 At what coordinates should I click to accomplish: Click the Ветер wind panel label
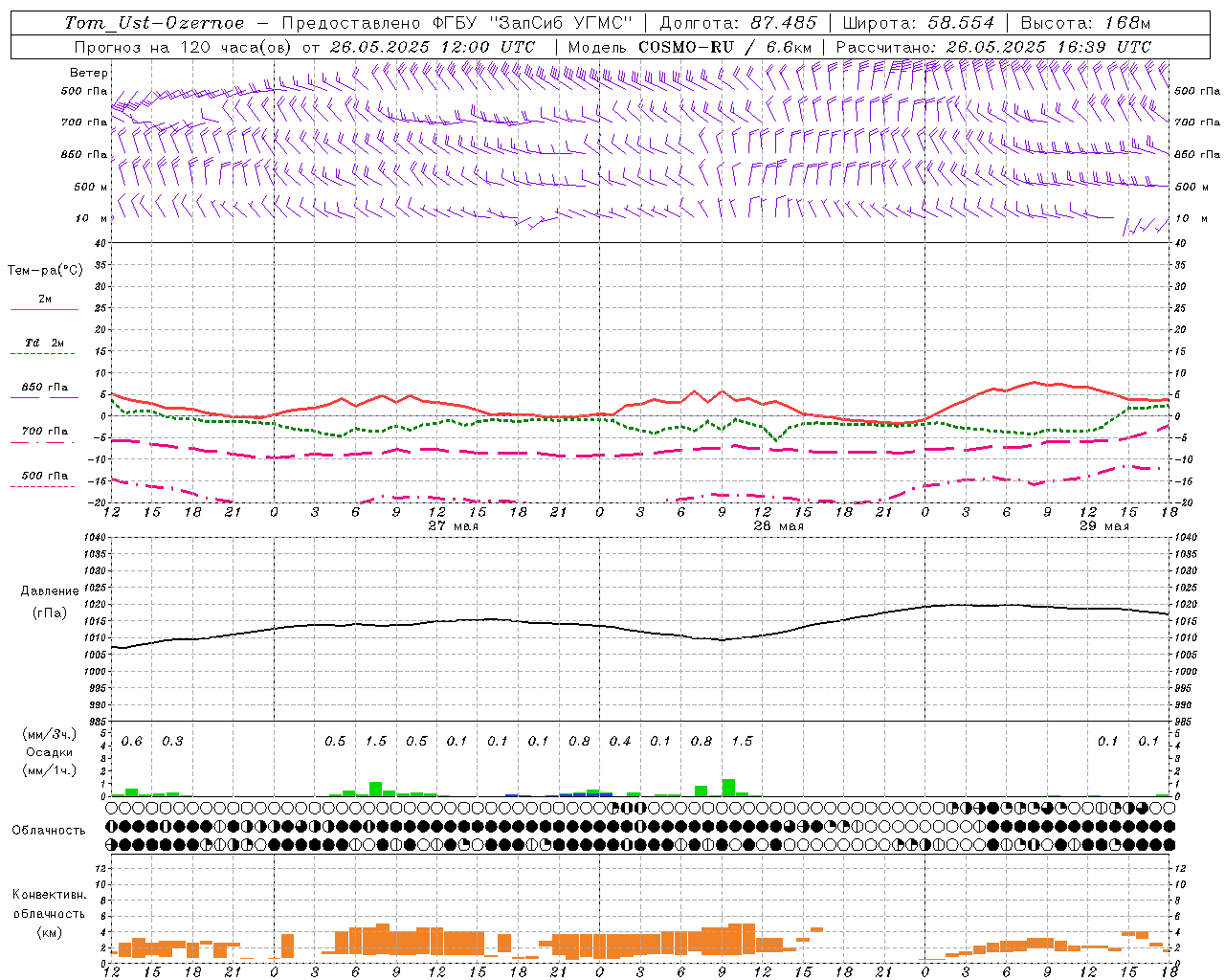coord(89,73)
